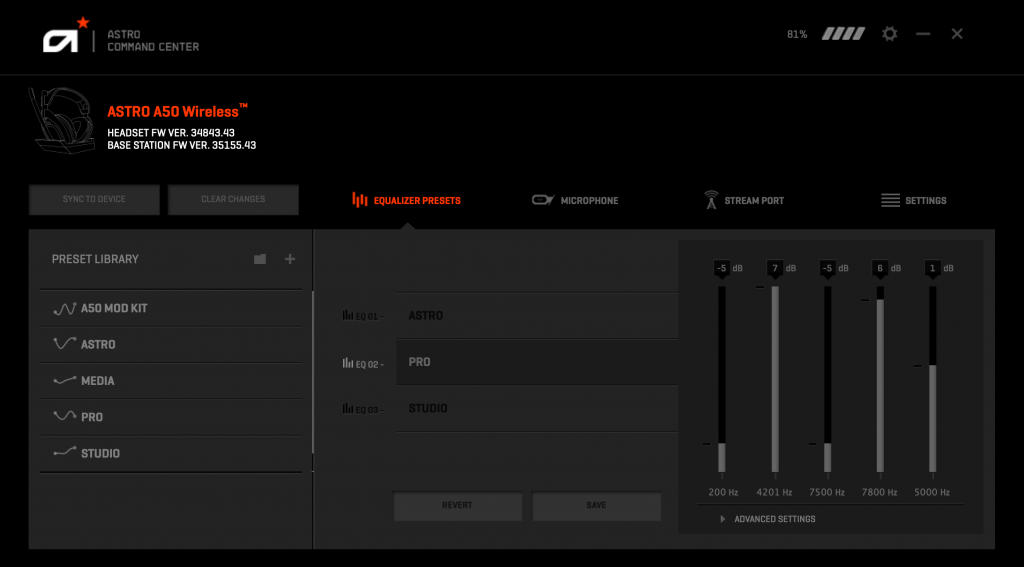The image size is (1024, 567).
Task: Adjust the 7800 Hz band slider
Action: [880, 379]
